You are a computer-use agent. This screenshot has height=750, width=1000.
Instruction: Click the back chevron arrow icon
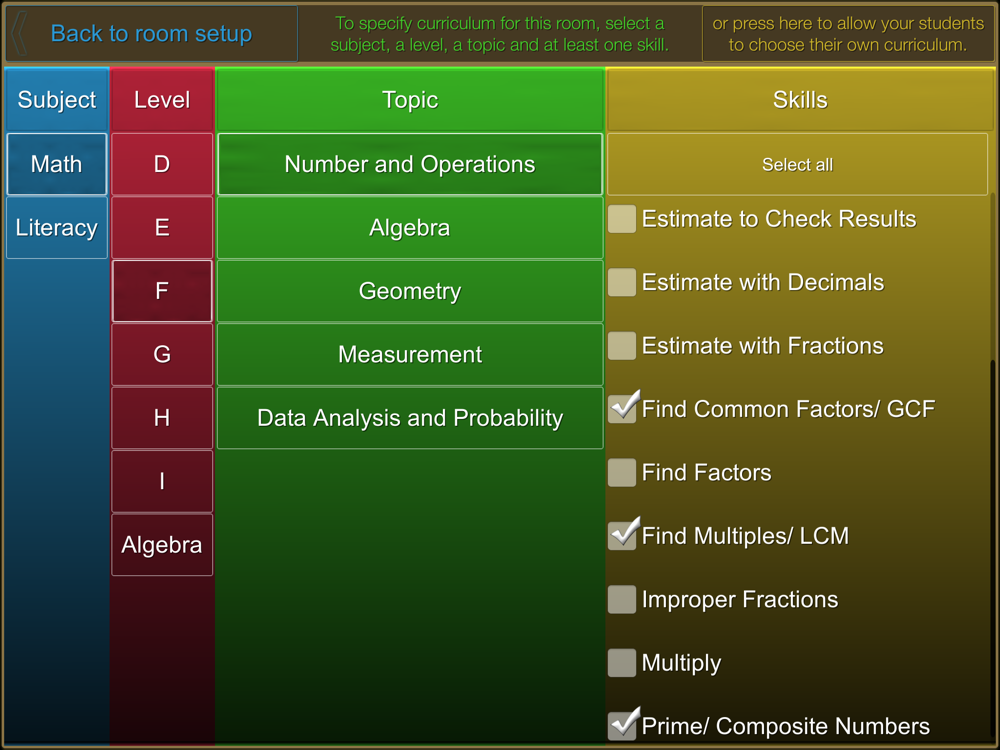pos(19,33)
